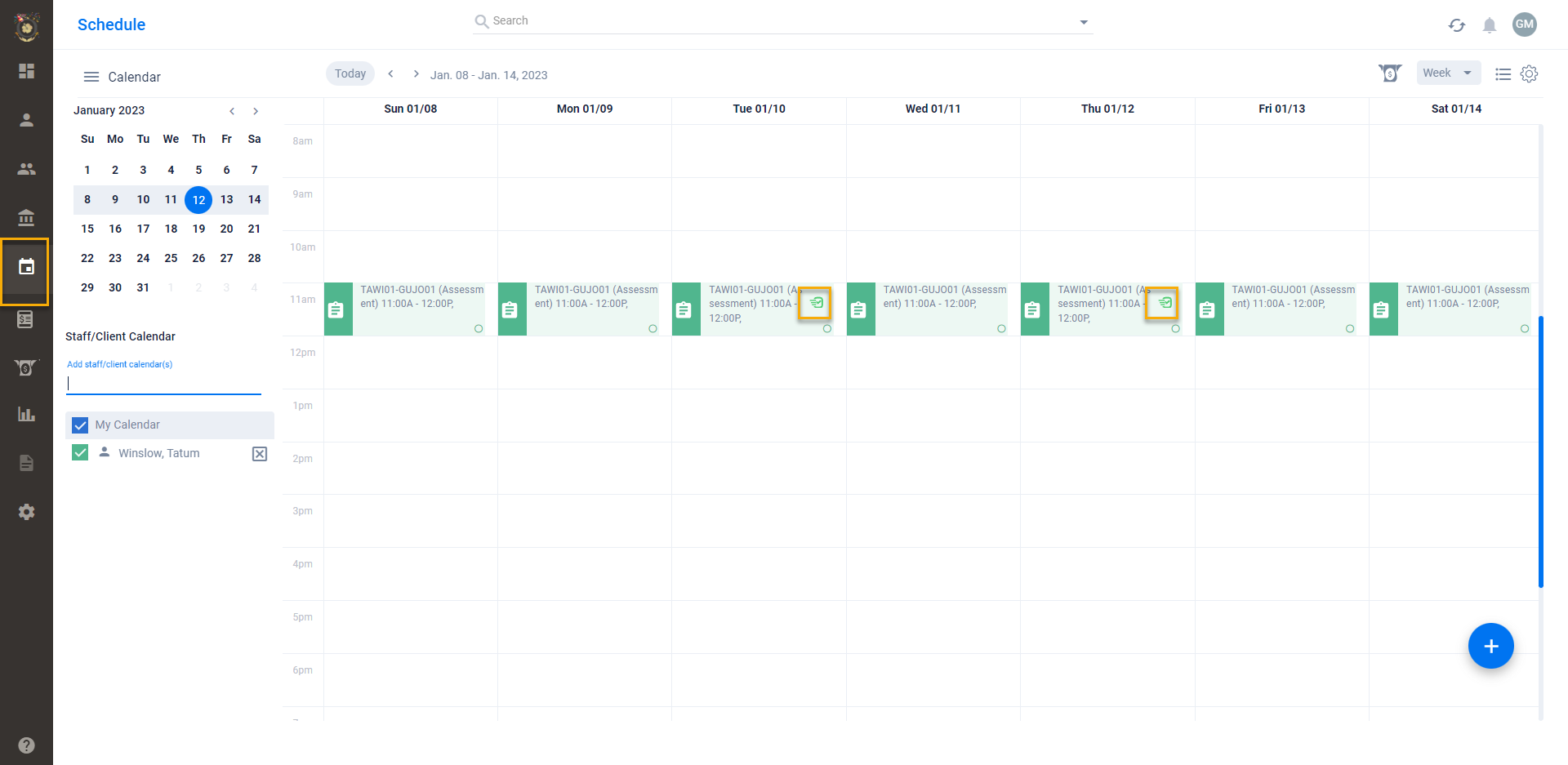Click the session note icon on Tuesday's appointment
Viewport: 1568px width, 765px height.
point(815,302)
